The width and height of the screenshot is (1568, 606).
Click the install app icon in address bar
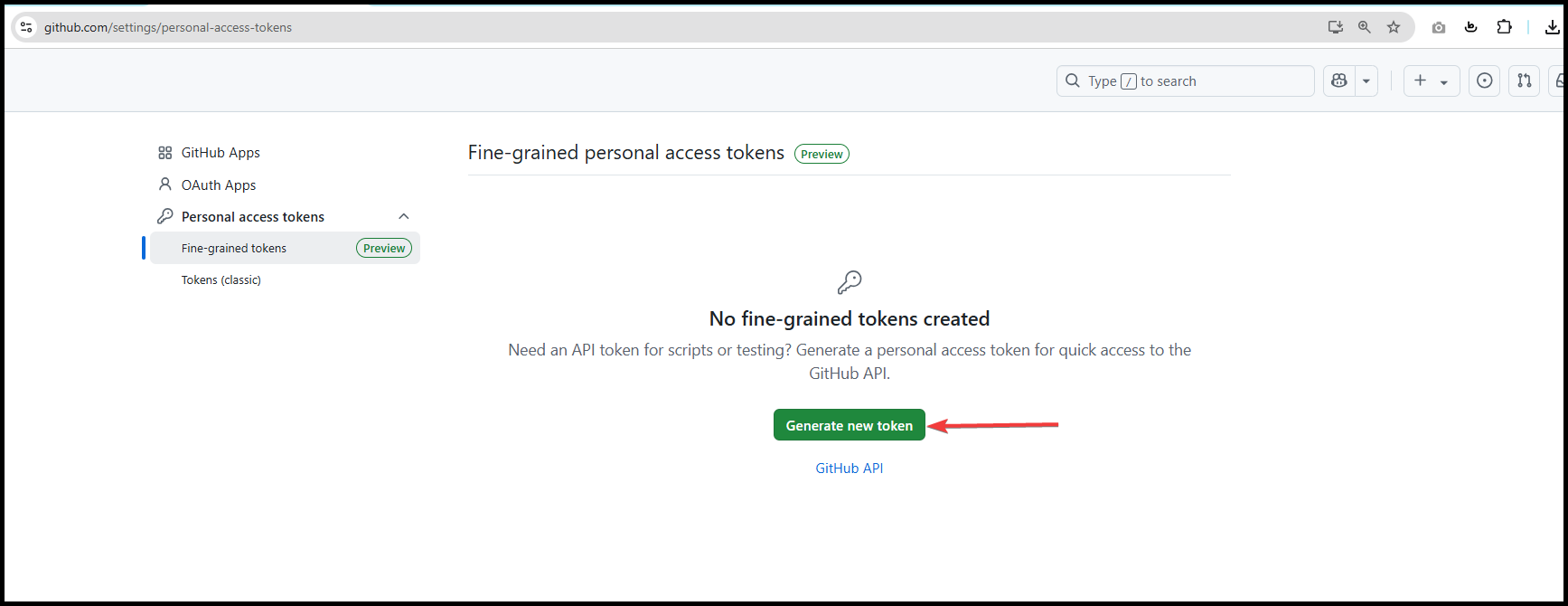tap(1336, 27)
